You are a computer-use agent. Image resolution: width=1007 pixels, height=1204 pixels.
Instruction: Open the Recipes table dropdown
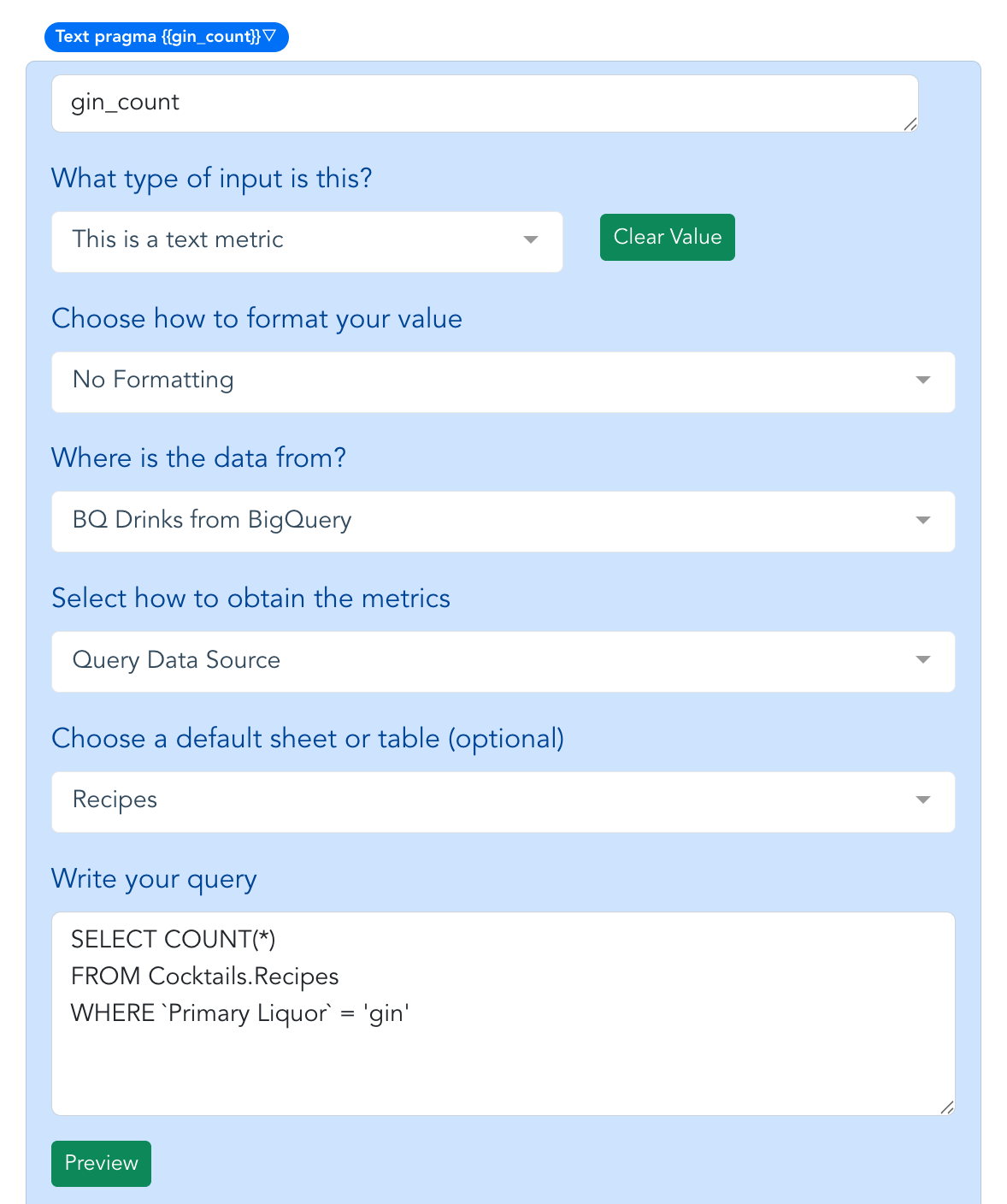[x=503, y=802]
